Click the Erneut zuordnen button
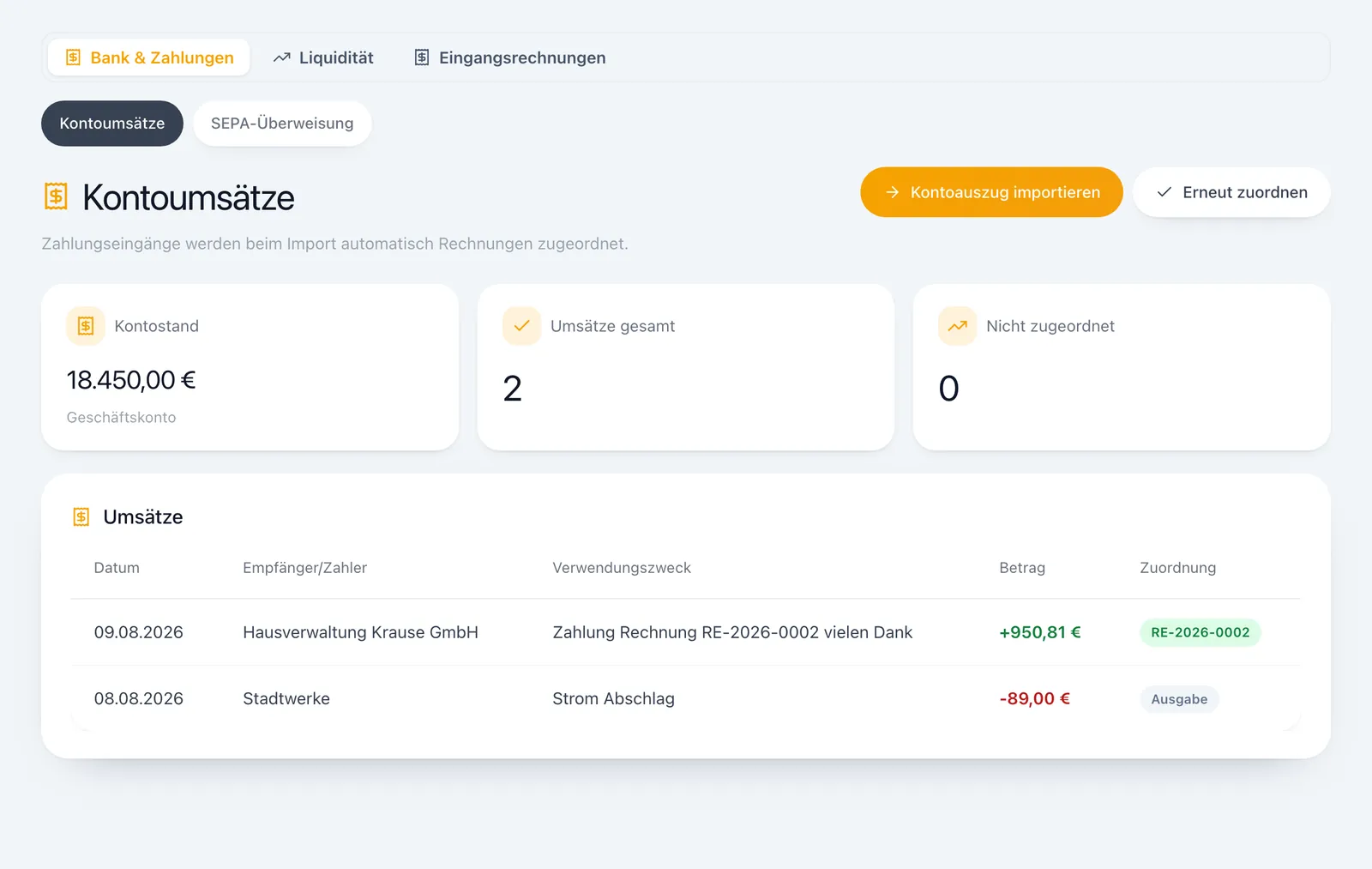The height and width of the screenshot is (869, 1372). (x=1231, y=192)
